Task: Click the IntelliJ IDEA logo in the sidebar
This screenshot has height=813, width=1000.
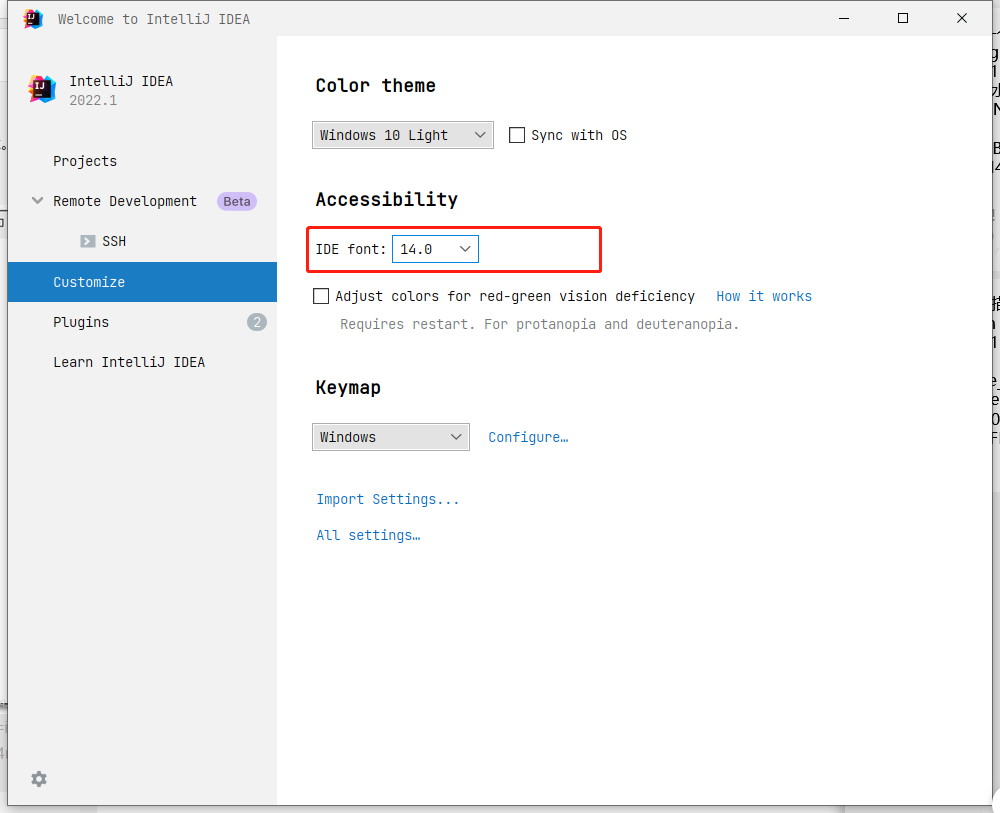Action: click(x=42, y=89)
